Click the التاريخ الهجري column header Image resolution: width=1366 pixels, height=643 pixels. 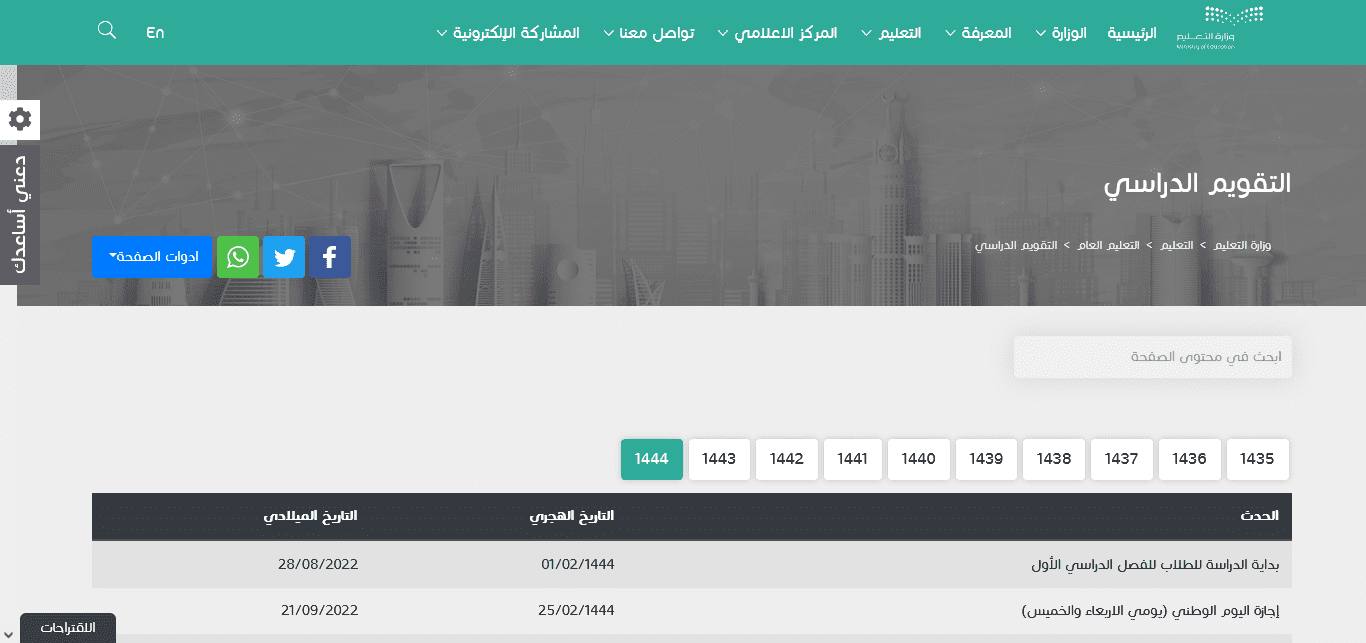(572, 516)
